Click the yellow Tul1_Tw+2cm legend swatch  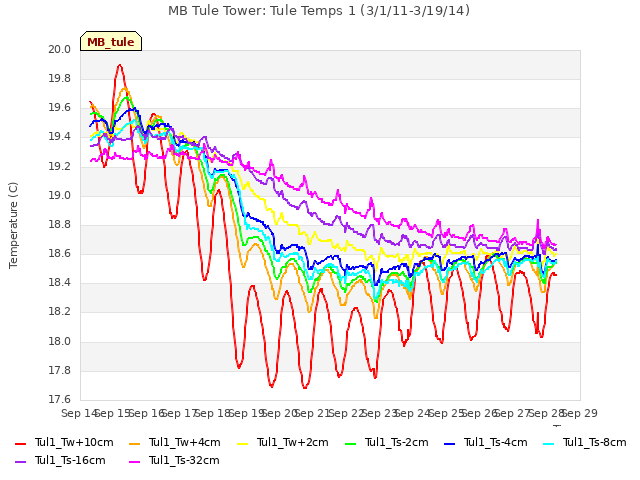pyautogui.click(x=242, y=444)
